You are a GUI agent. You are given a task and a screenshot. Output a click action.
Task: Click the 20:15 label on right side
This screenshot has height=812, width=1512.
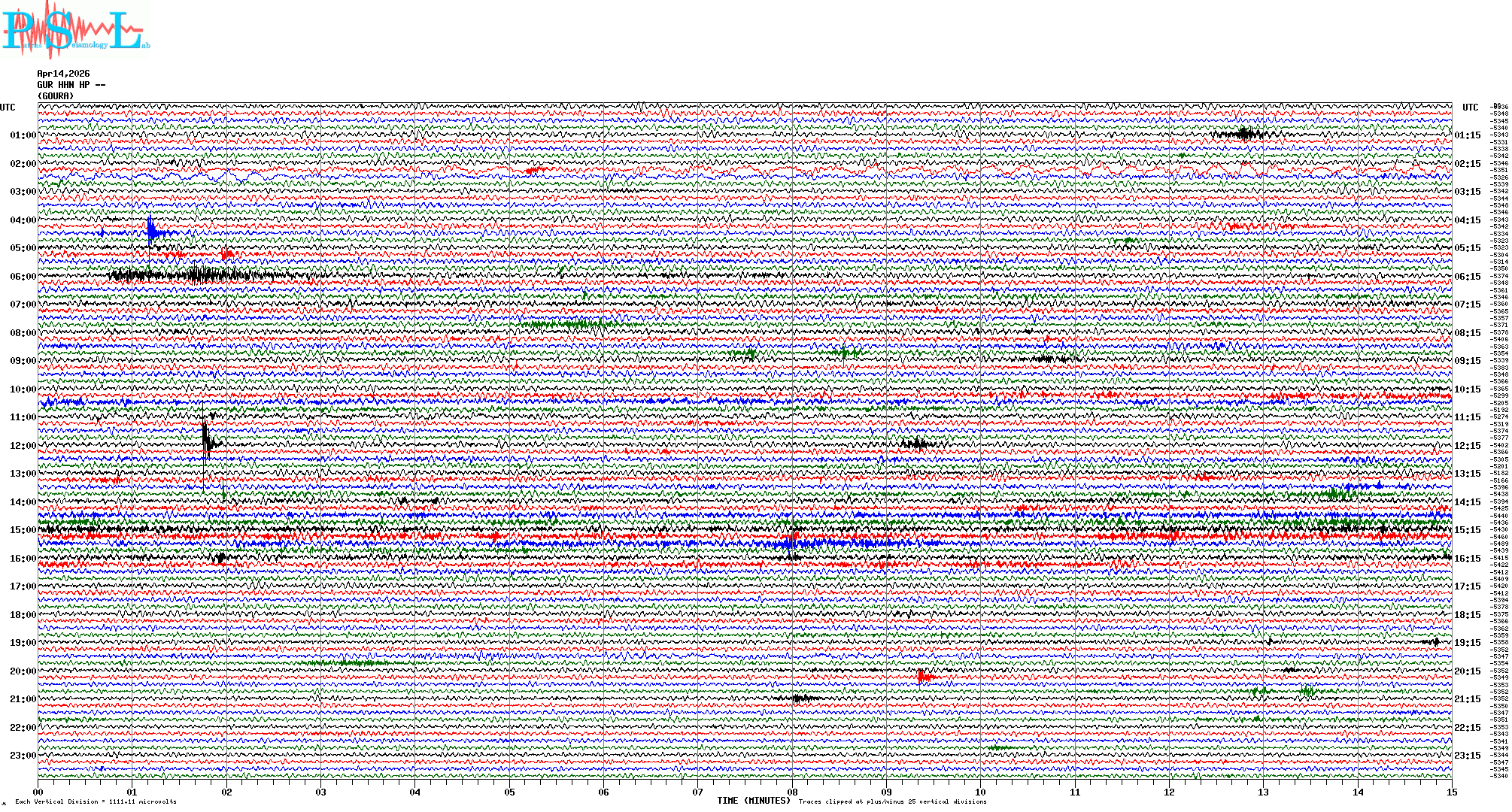(1467, 671)
